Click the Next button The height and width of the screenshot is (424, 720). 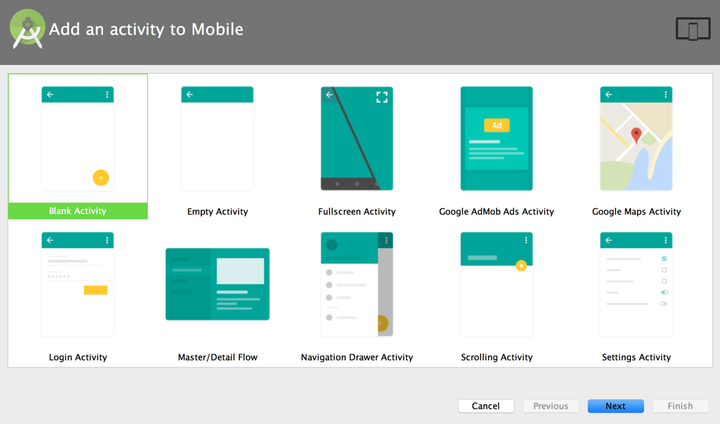pos(616,406)
